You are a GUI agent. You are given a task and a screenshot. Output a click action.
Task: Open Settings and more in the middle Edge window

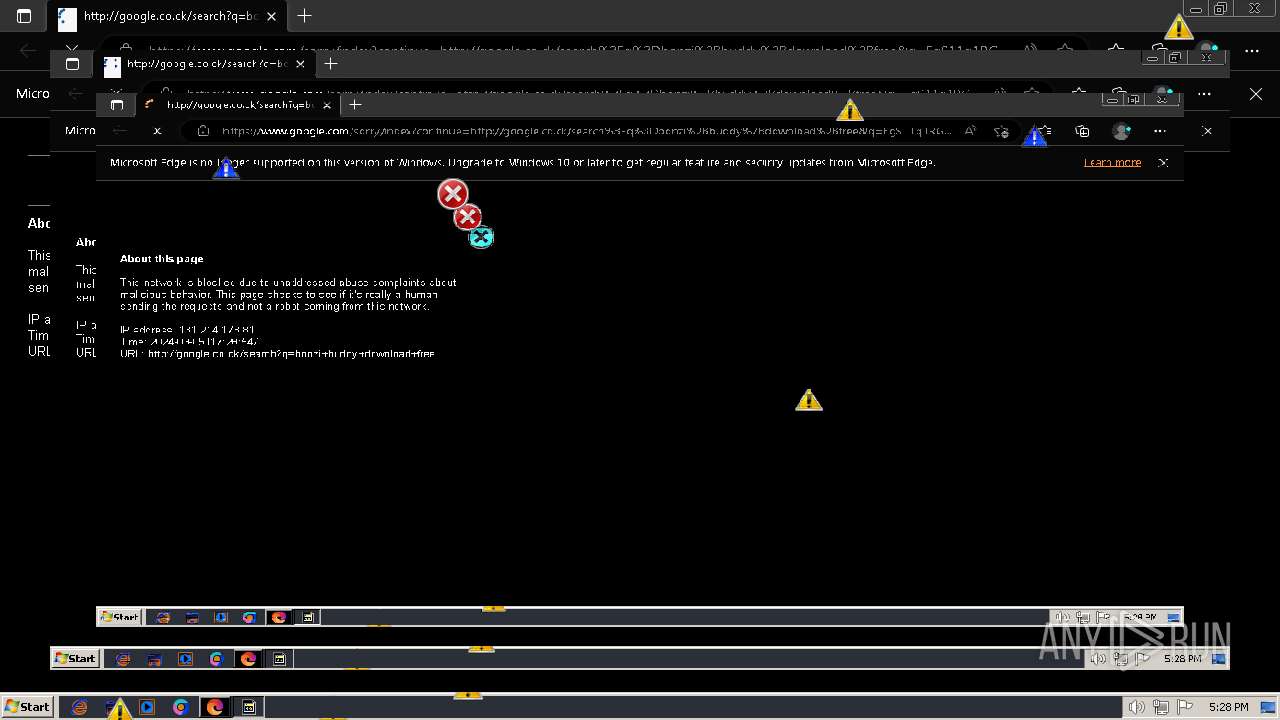(1204, 94)
